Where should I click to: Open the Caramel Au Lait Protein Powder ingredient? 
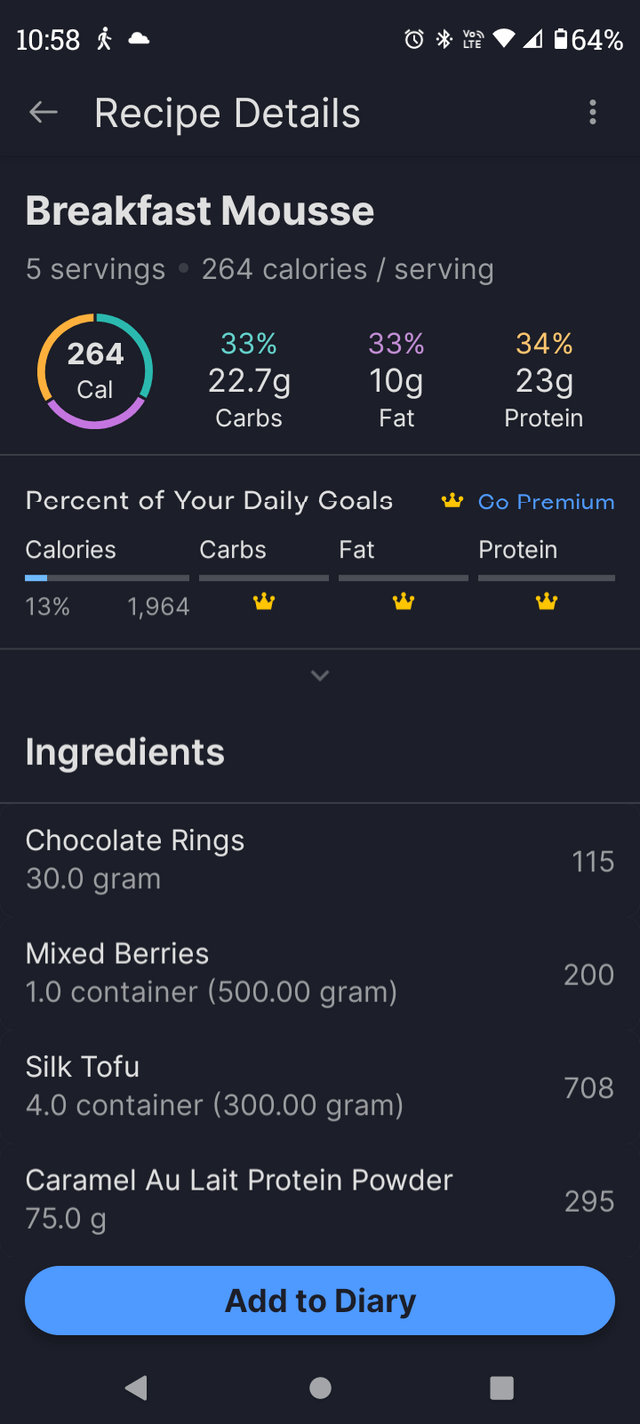(320, 1199)
